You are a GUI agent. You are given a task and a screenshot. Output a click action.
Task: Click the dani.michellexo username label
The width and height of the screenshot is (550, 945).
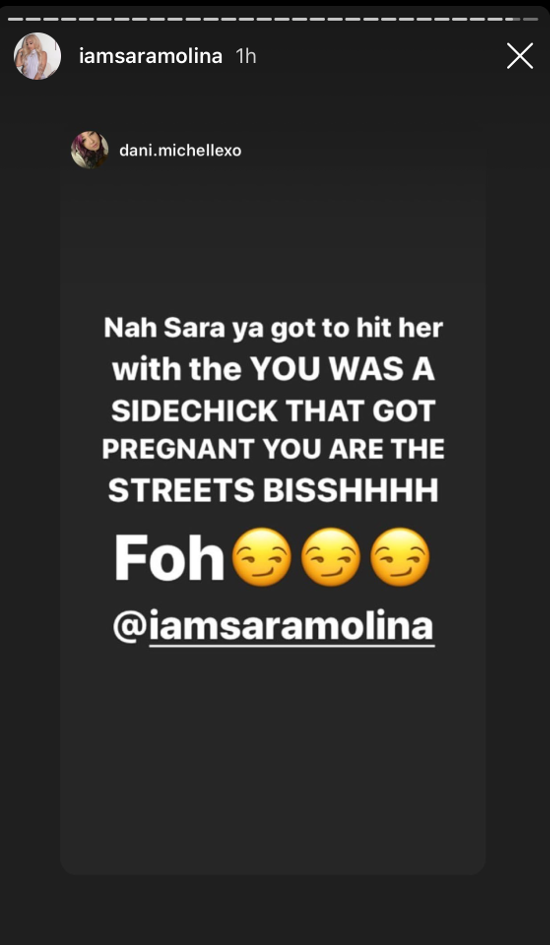tap(180, 151)
